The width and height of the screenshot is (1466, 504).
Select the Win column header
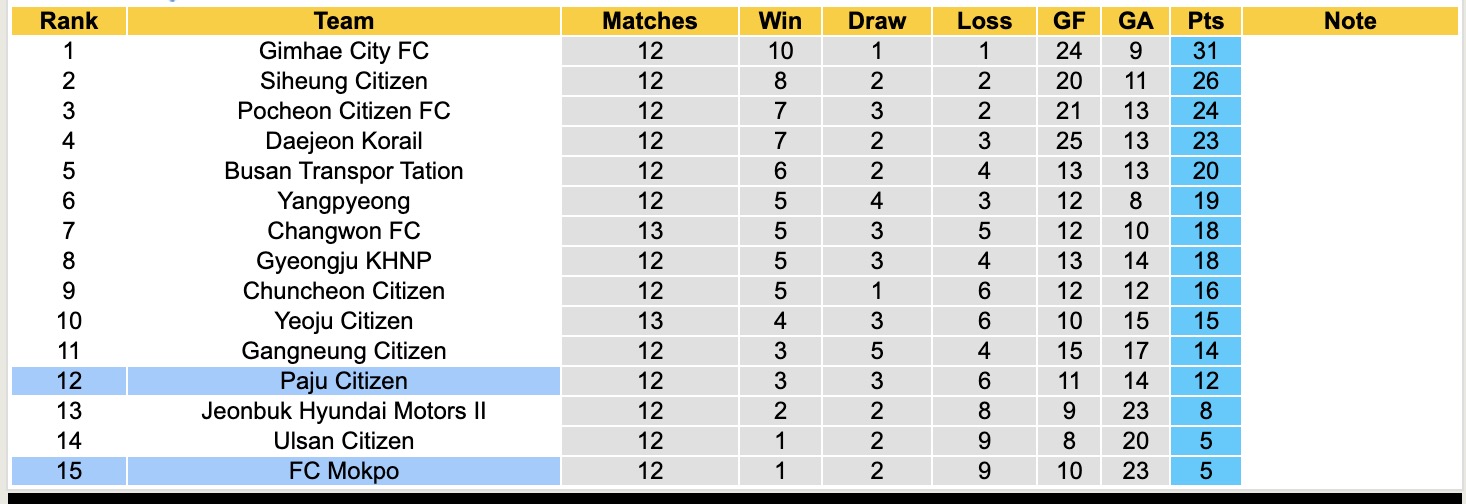(x=780, y=21)
